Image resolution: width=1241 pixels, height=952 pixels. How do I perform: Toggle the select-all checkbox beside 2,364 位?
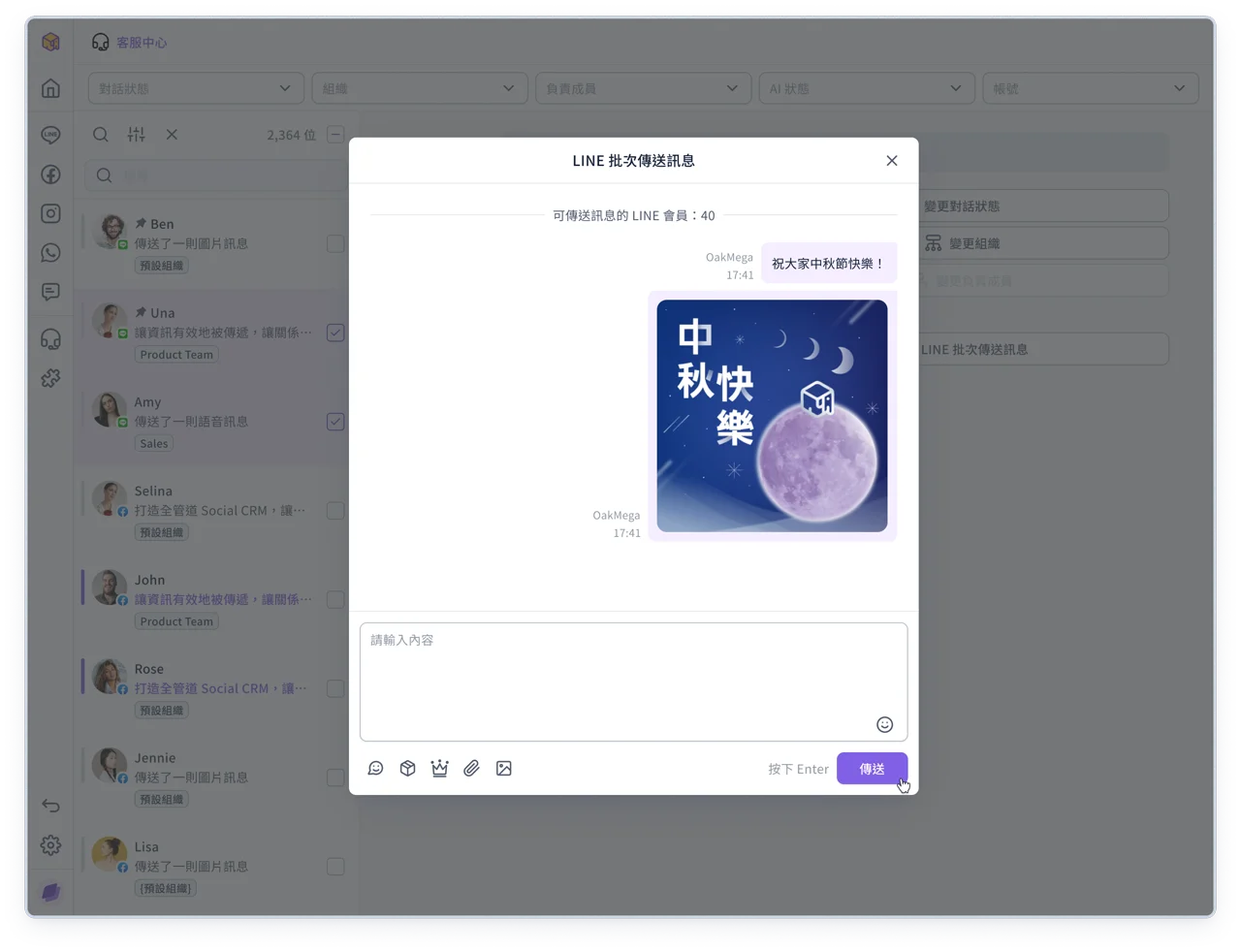click(335, 135)
